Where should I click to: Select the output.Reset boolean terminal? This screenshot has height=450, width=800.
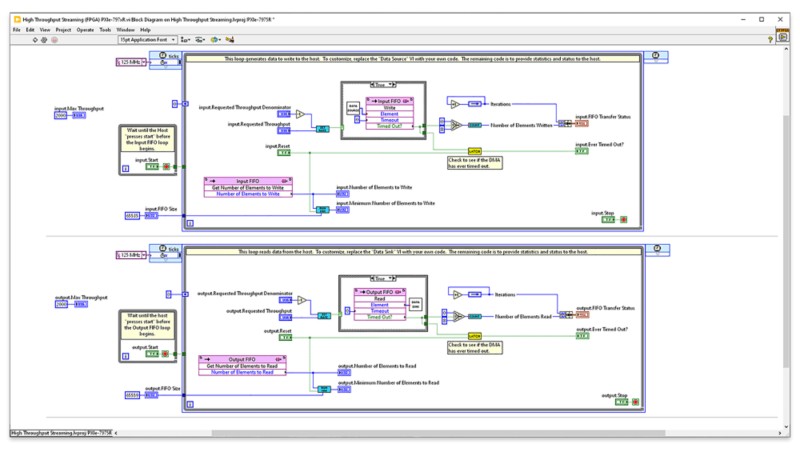point(285,337)
